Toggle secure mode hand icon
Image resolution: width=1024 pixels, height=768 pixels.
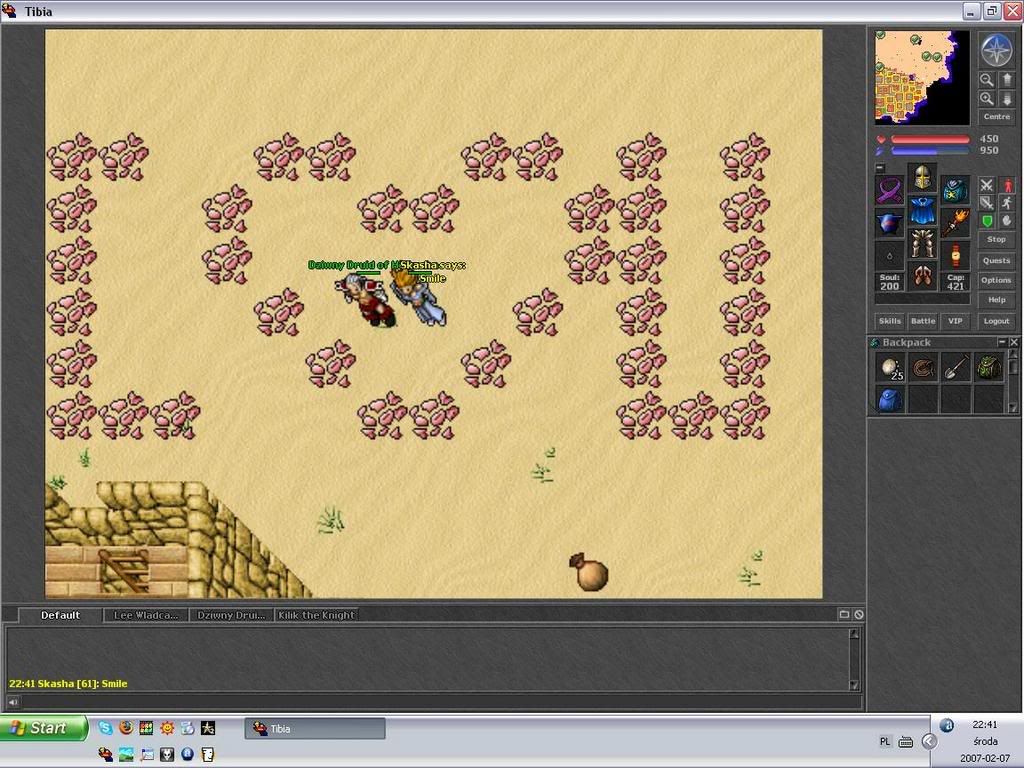coord(1007,221)
